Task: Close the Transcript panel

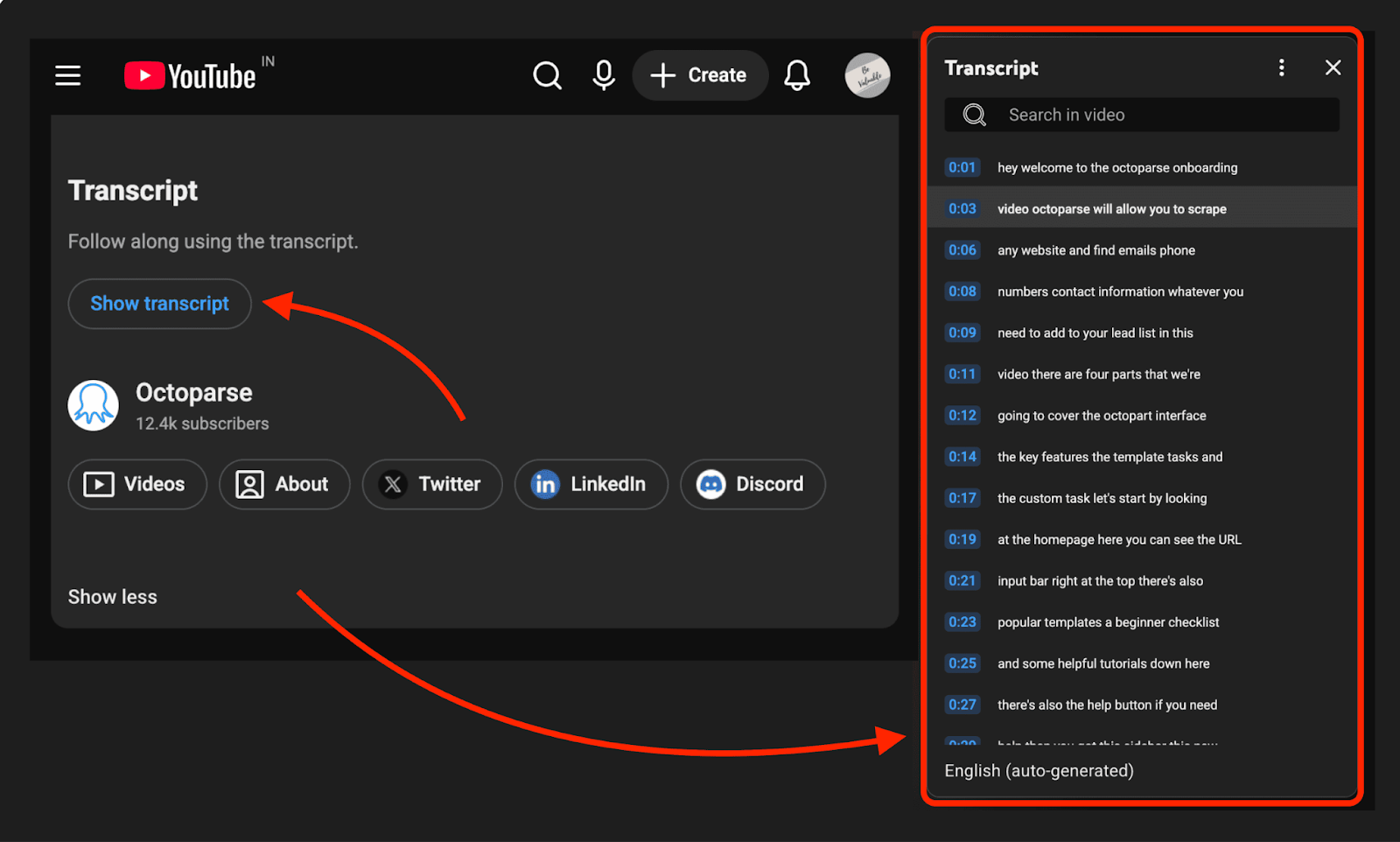Action: coord(1333,67)
